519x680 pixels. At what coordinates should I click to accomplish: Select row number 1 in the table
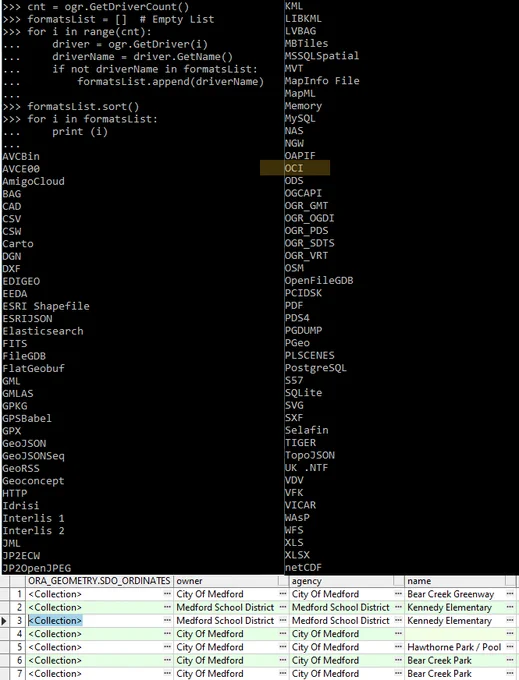(x=18, y=594)
